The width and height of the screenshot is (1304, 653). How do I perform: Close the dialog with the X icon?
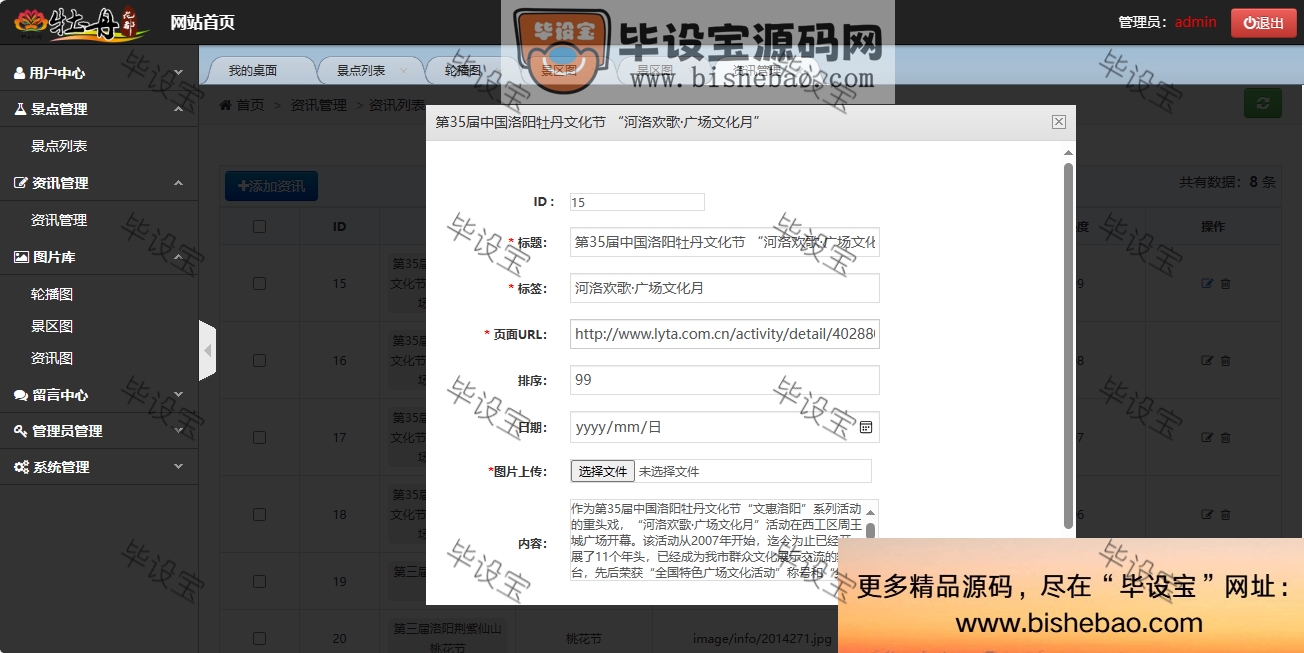pyautogui.click(x=1059, y=122)
